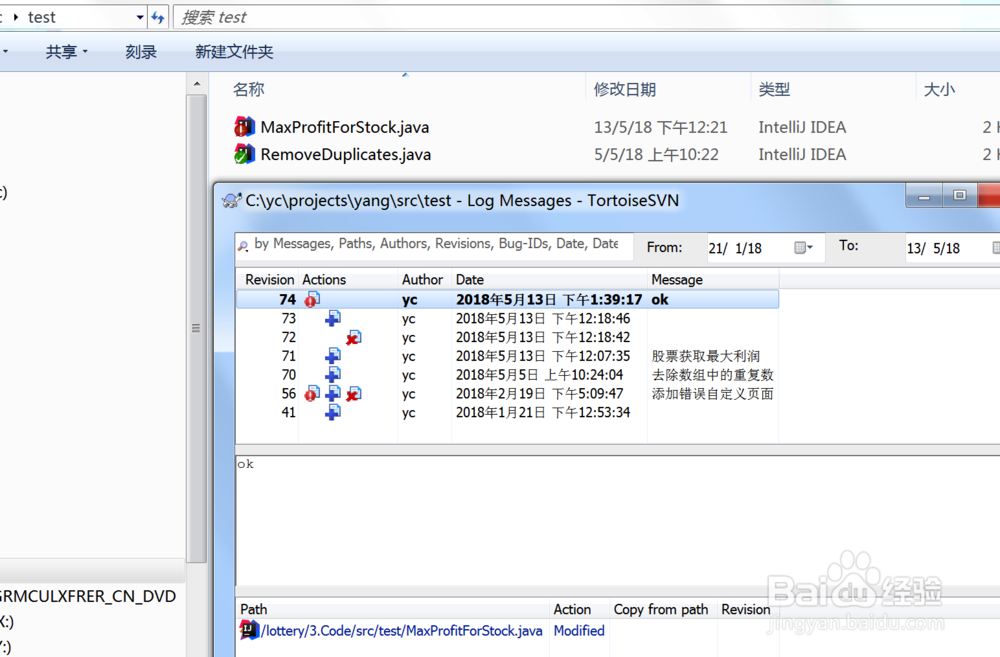Viewport: 1000px width, 657px height.
Task: Click the deleted action icon on revision 72
Action: coord(353,337)
